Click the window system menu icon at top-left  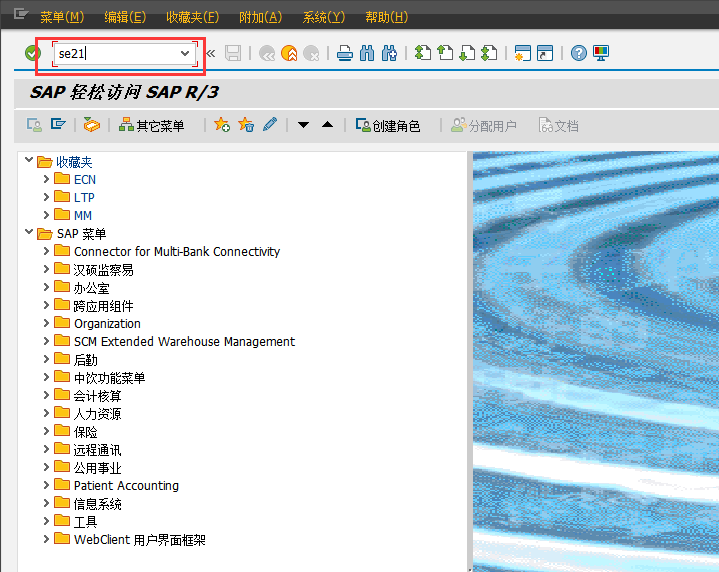(x=21, y=15)
